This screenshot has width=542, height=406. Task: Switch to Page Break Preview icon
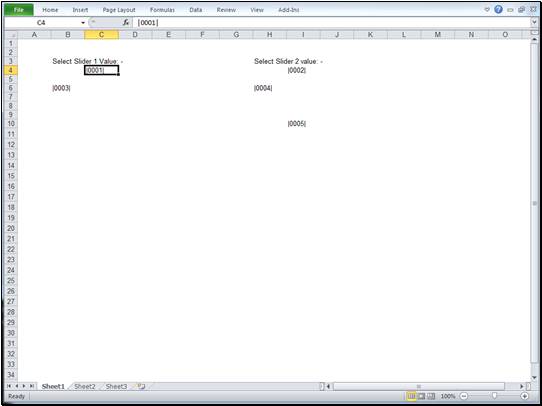[431, 396]
